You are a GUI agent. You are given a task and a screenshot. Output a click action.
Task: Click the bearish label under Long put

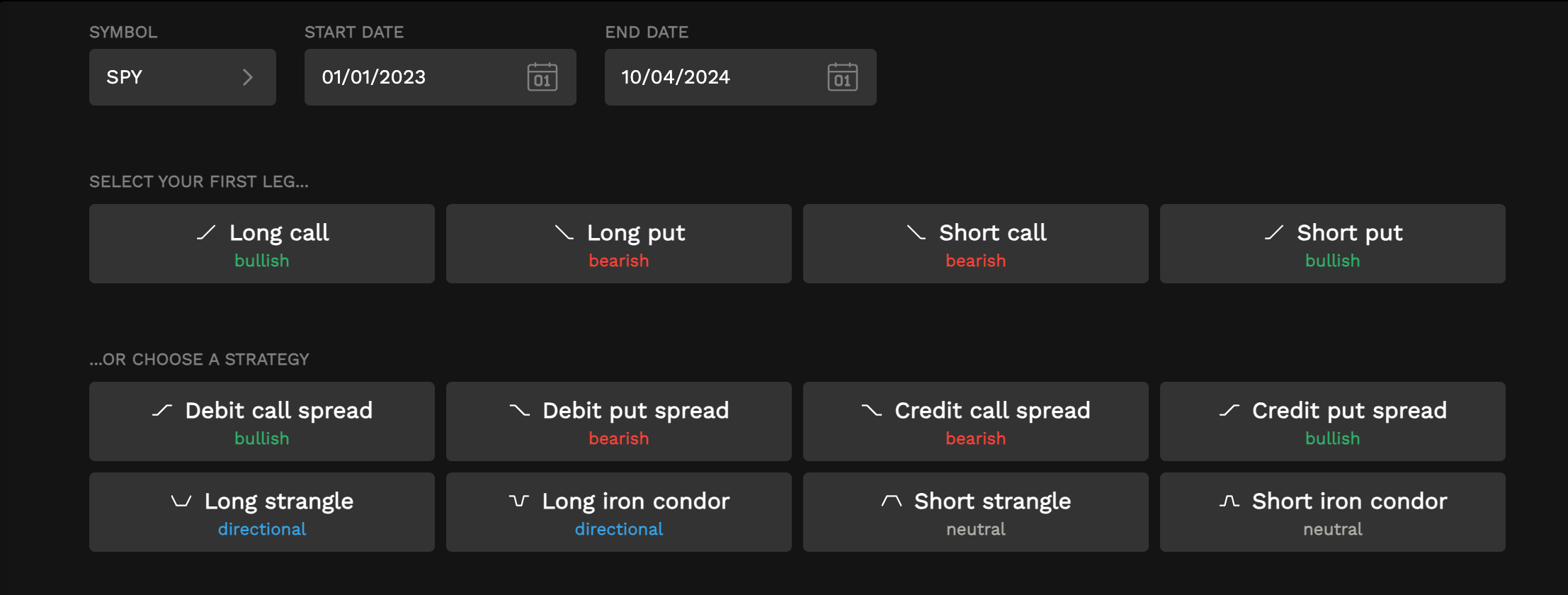[x=618, y=261]
